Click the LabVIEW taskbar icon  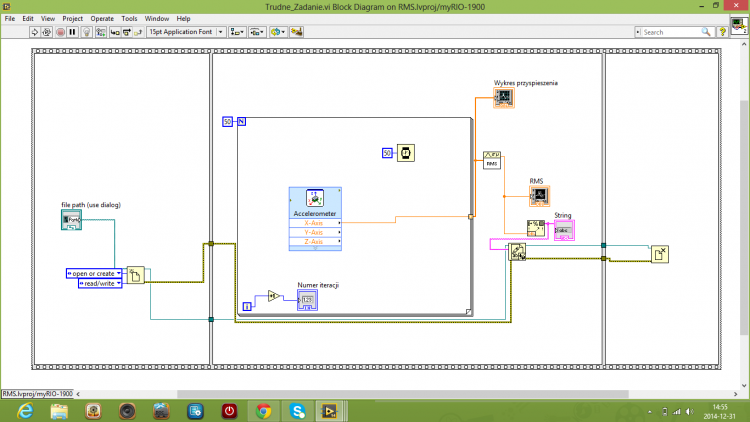click(x=330, y=411)
